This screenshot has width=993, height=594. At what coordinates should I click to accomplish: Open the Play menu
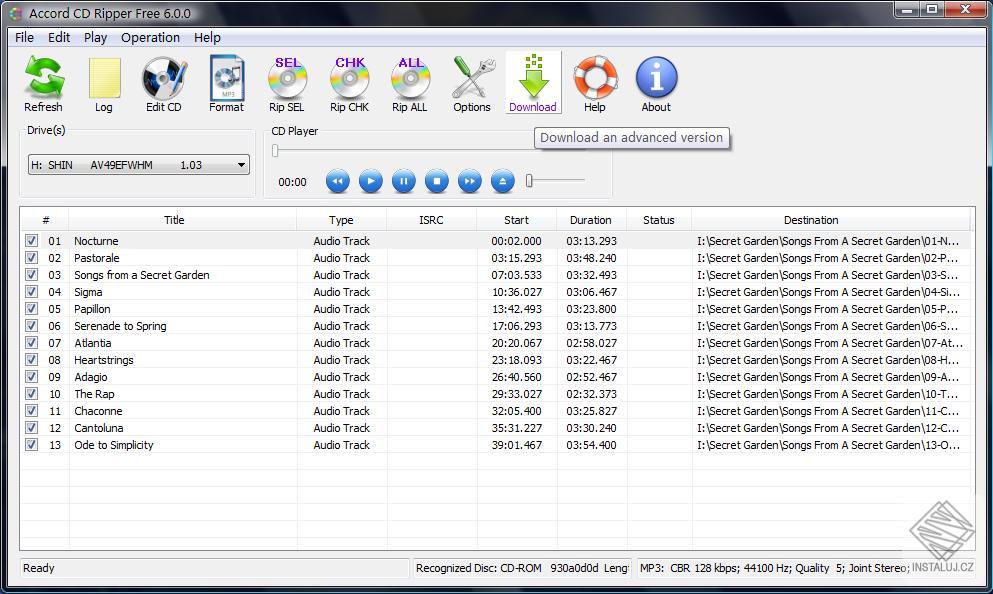point(95,37)
